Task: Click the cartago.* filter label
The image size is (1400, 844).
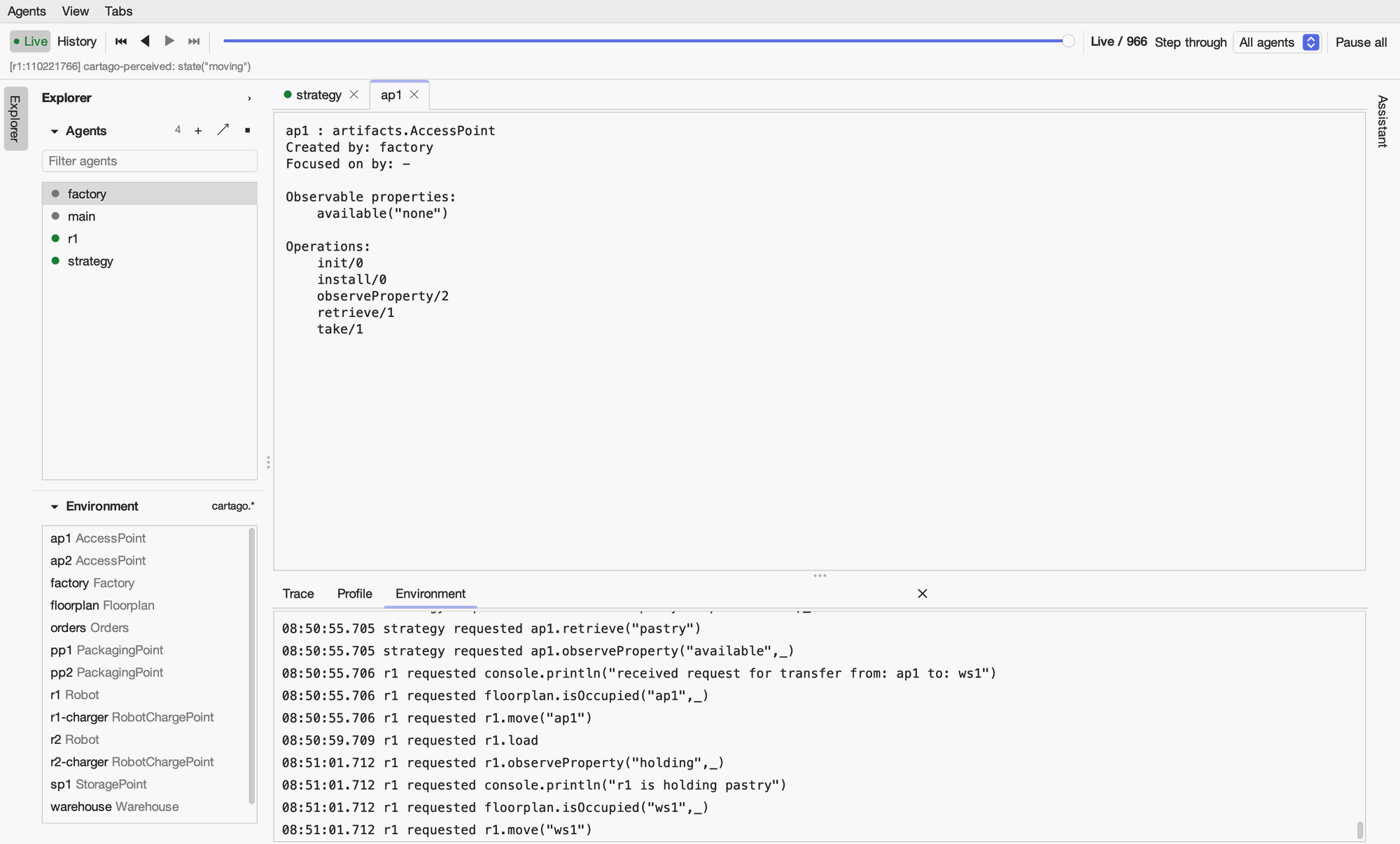Action: (233, 506)
